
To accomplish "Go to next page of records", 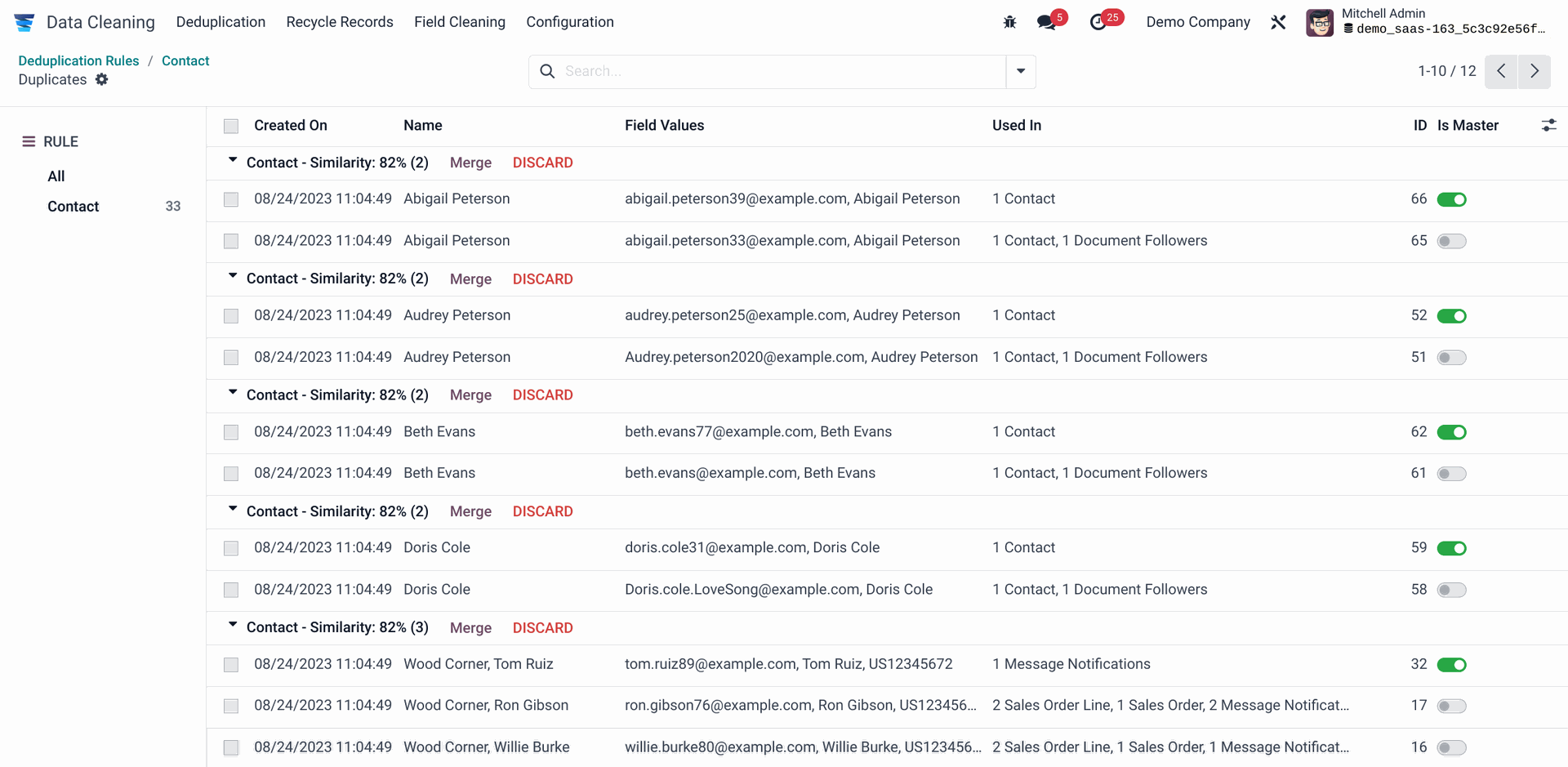I will (1535, 71).
